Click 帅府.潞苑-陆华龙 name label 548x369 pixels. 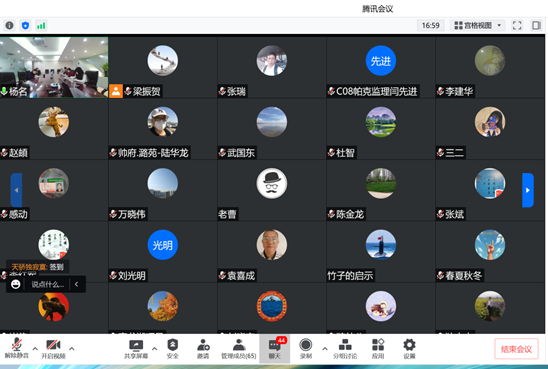(x=153, y=153)
